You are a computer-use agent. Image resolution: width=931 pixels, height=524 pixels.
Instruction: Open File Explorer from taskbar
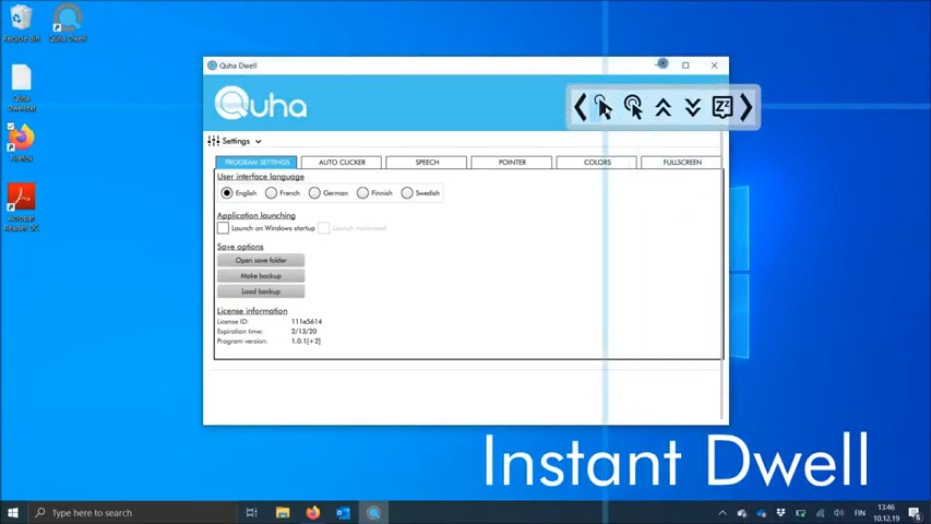(x=283, y=512)
